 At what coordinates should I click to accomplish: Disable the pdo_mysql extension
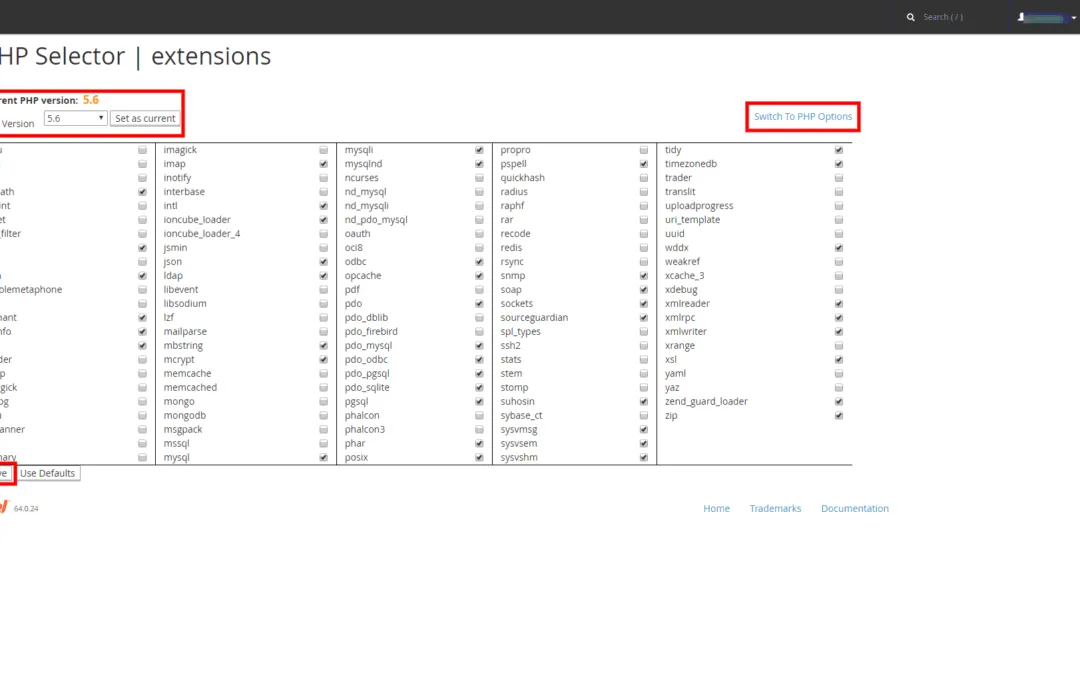[x=478, y=345]
